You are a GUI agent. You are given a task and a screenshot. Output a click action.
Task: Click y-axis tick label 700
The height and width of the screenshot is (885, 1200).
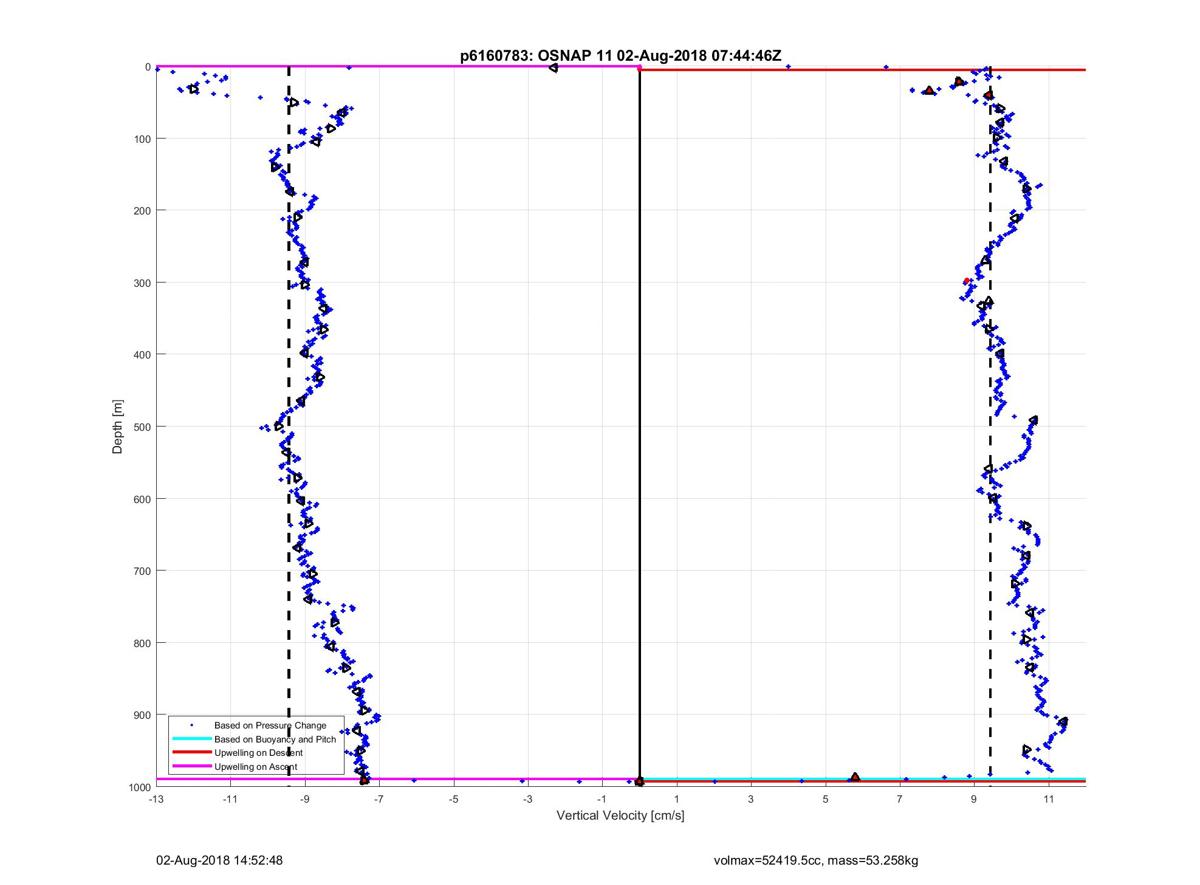(x=141, y=571)
